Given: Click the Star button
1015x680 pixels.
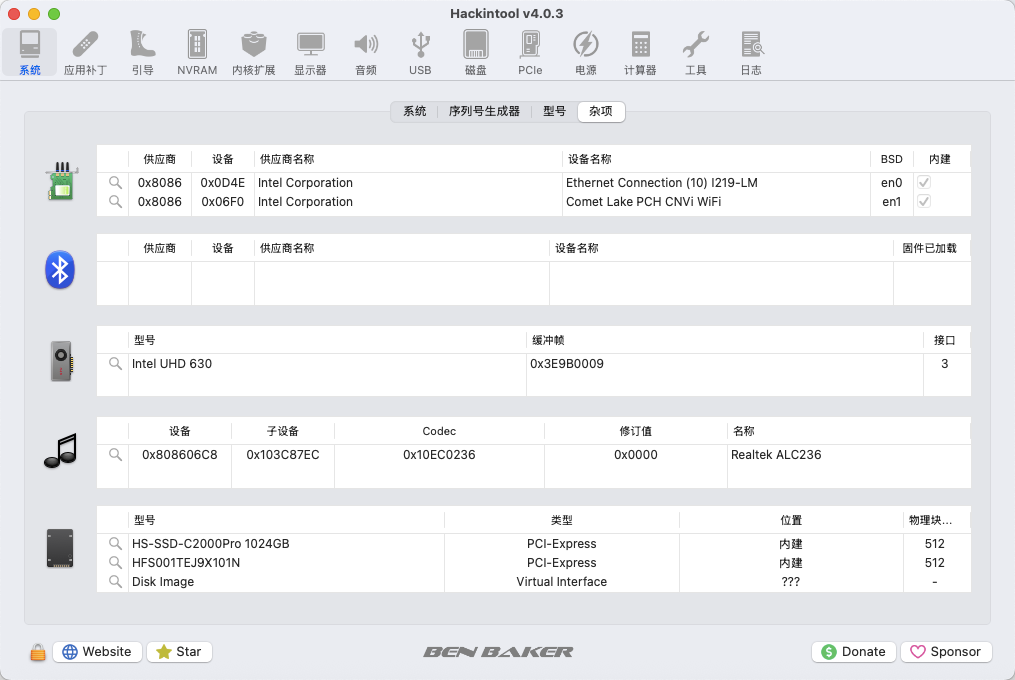Looking at the screenshot, I should pyautogui.click(x=179, y=652).
